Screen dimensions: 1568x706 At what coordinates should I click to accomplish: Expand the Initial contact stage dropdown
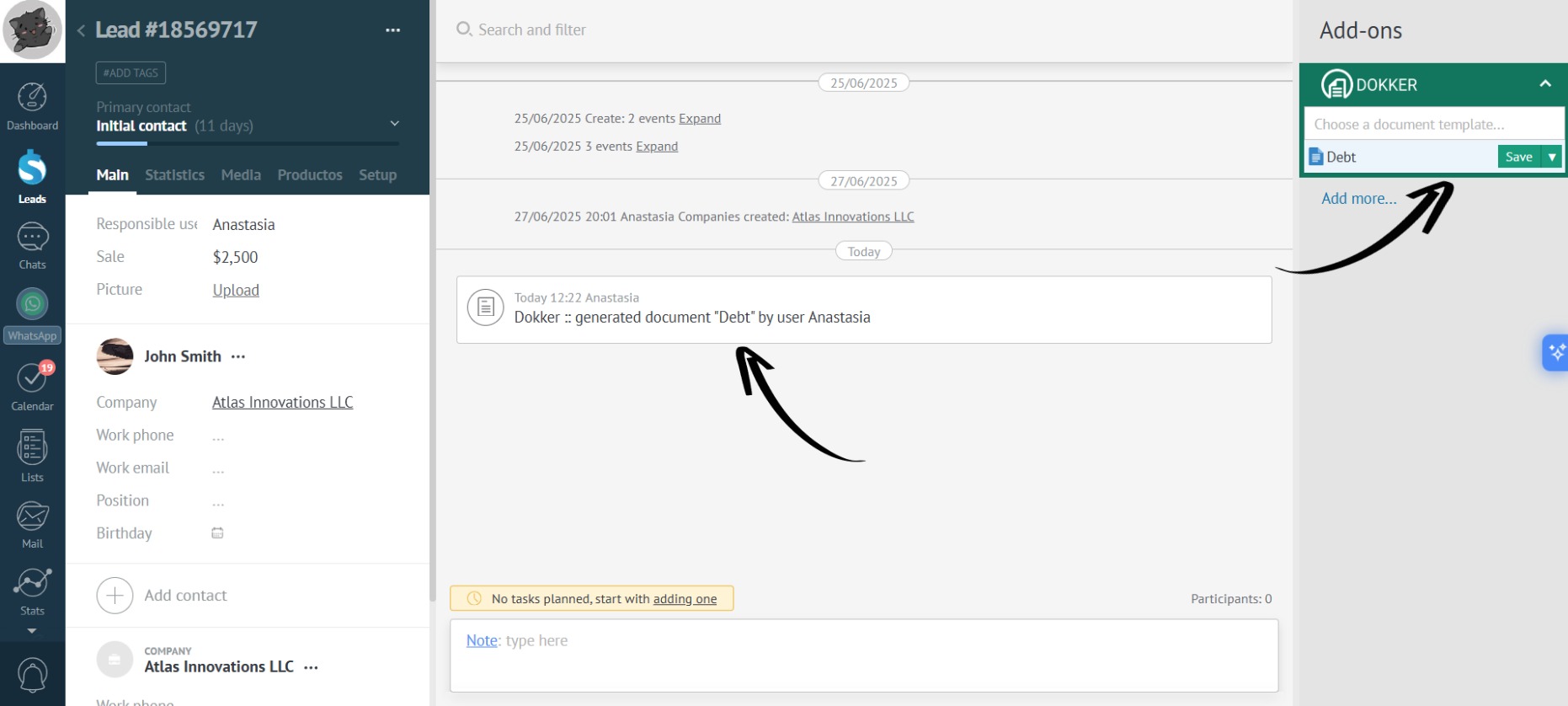coord(394,124)
